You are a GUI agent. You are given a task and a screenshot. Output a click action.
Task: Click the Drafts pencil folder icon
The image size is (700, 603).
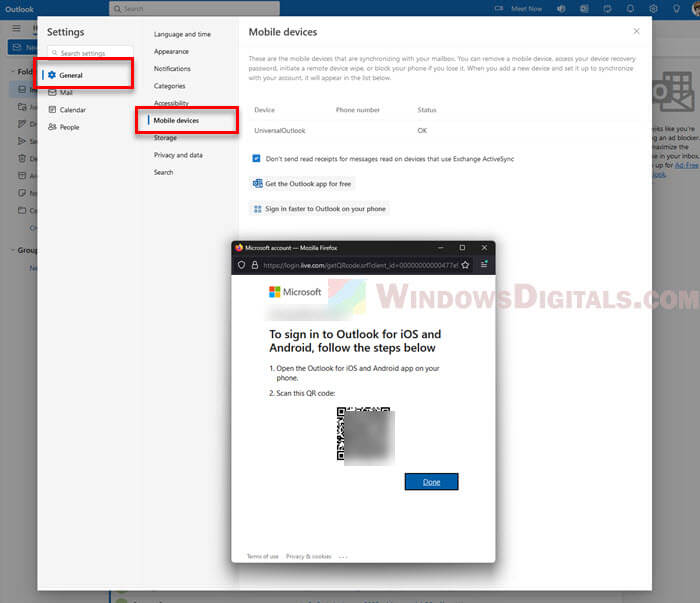tap(22, 124)
